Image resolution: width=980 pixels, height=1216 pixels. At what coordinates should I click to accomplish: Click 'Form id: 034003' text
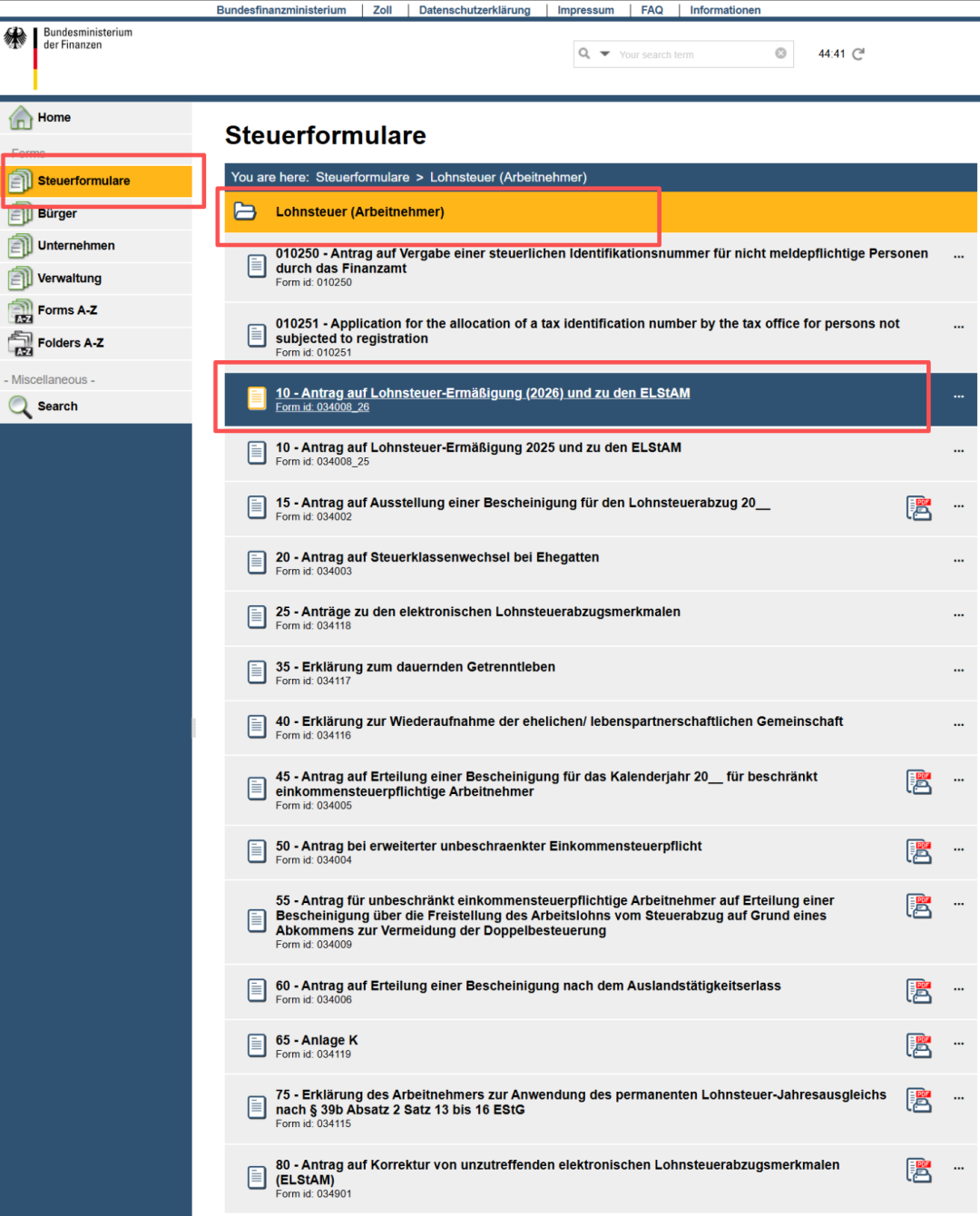click(314, 571)
